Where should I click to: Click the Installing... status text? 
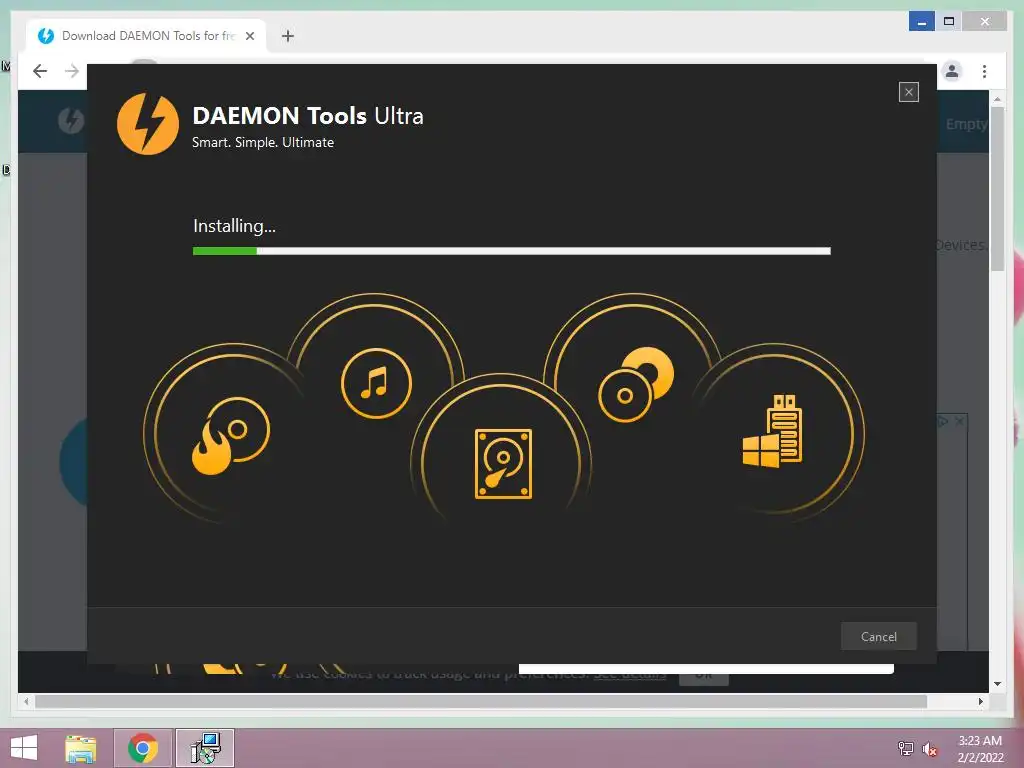point(234,226)
